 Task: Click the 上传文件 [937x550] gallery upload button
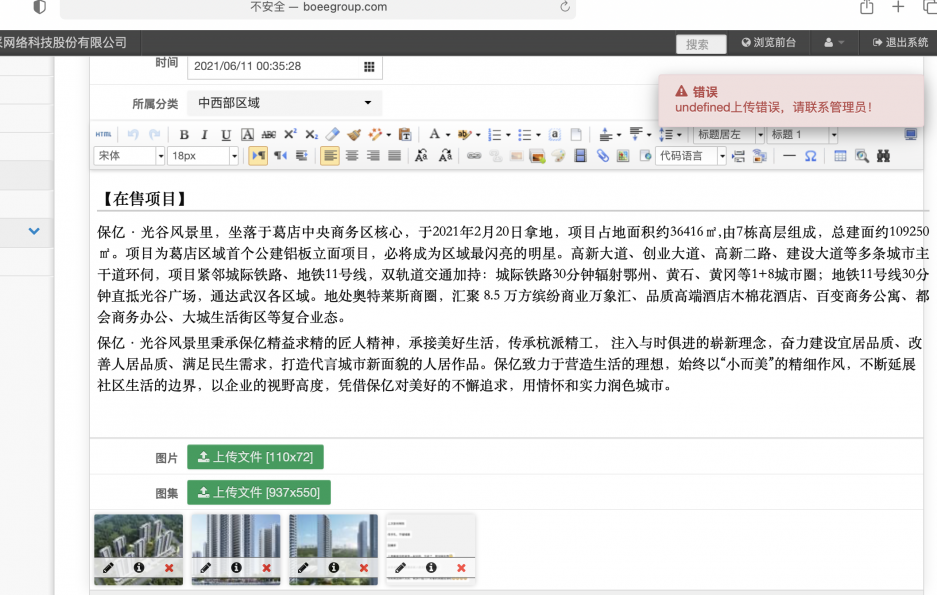[258, 492]
